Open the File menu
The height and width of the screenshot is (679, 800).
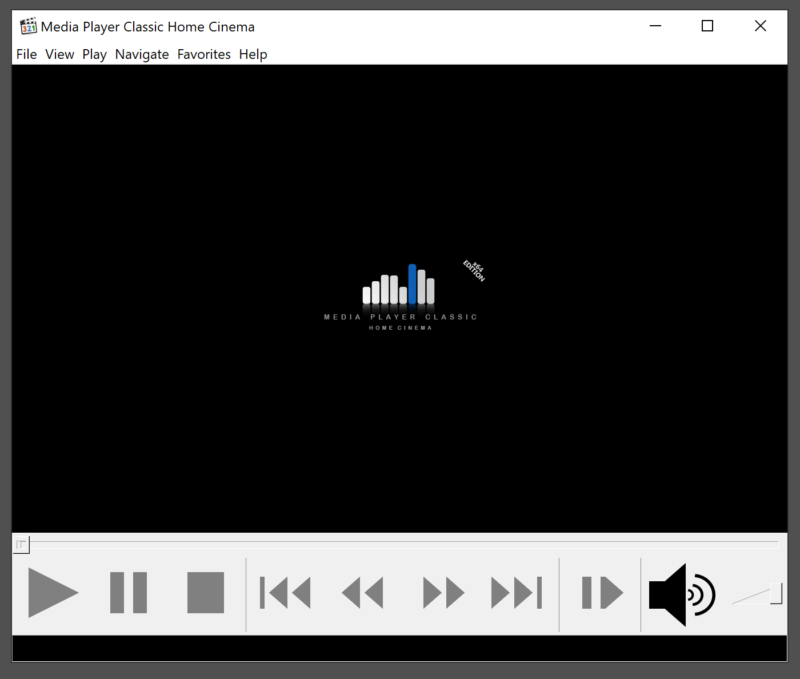pos(26,54)
